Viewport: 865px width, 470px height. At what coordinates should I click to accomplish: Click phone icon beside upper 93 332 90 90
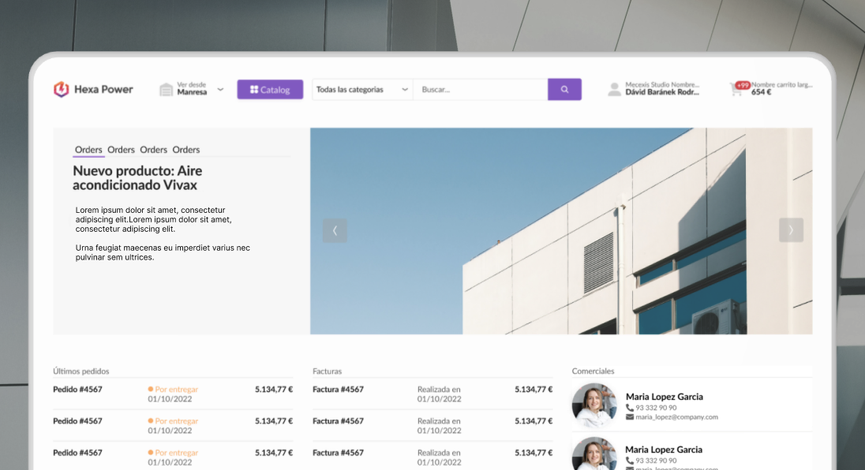click(629, 408)
